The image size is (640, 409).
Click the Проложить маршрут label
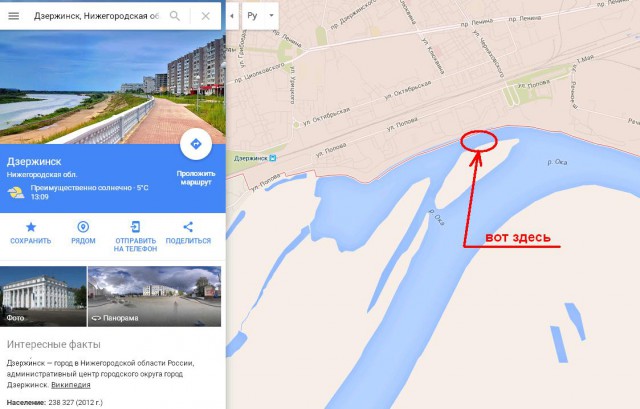(x=196, y=178)
